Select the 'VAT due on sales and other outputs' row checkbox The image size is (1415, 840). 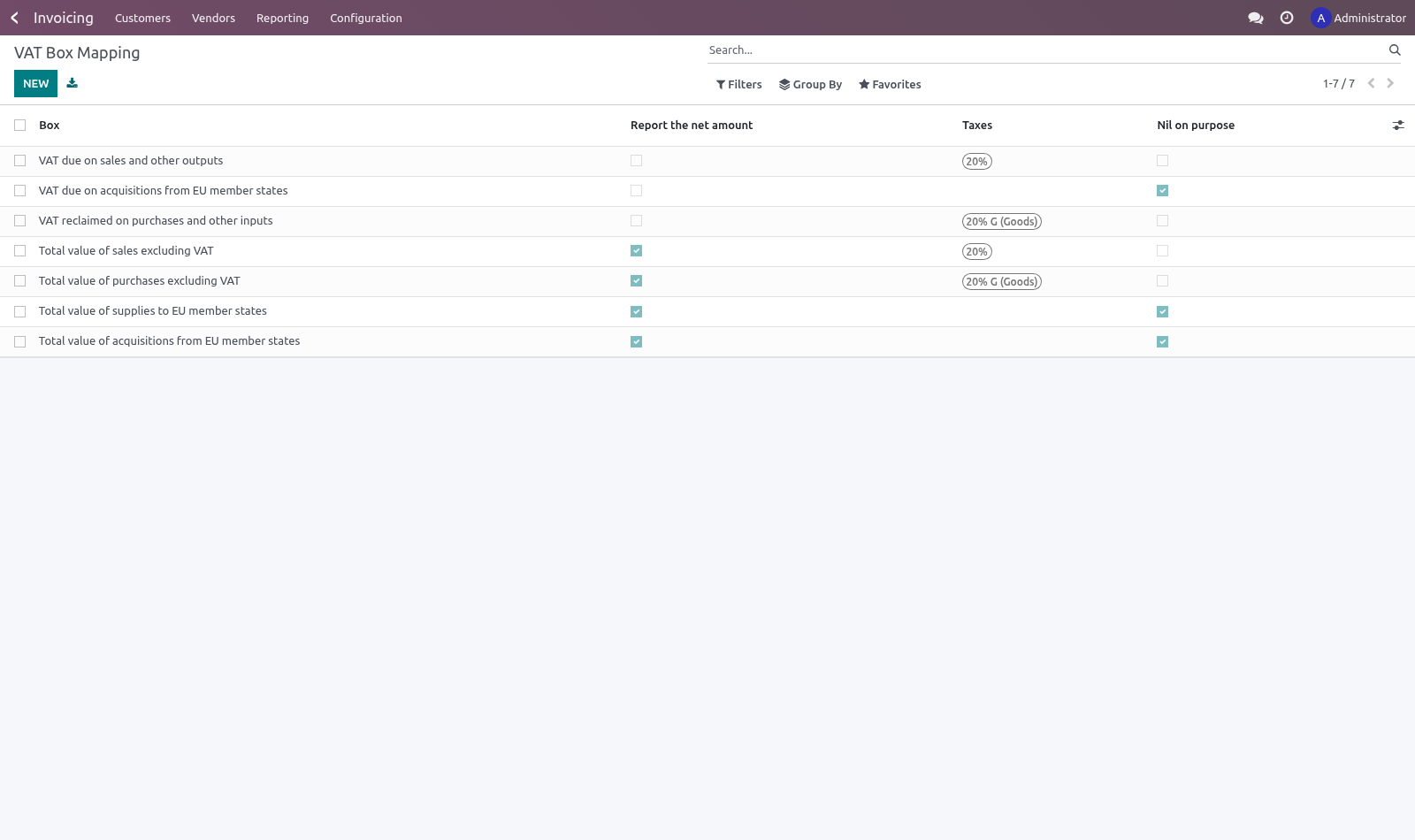point(19,161)
